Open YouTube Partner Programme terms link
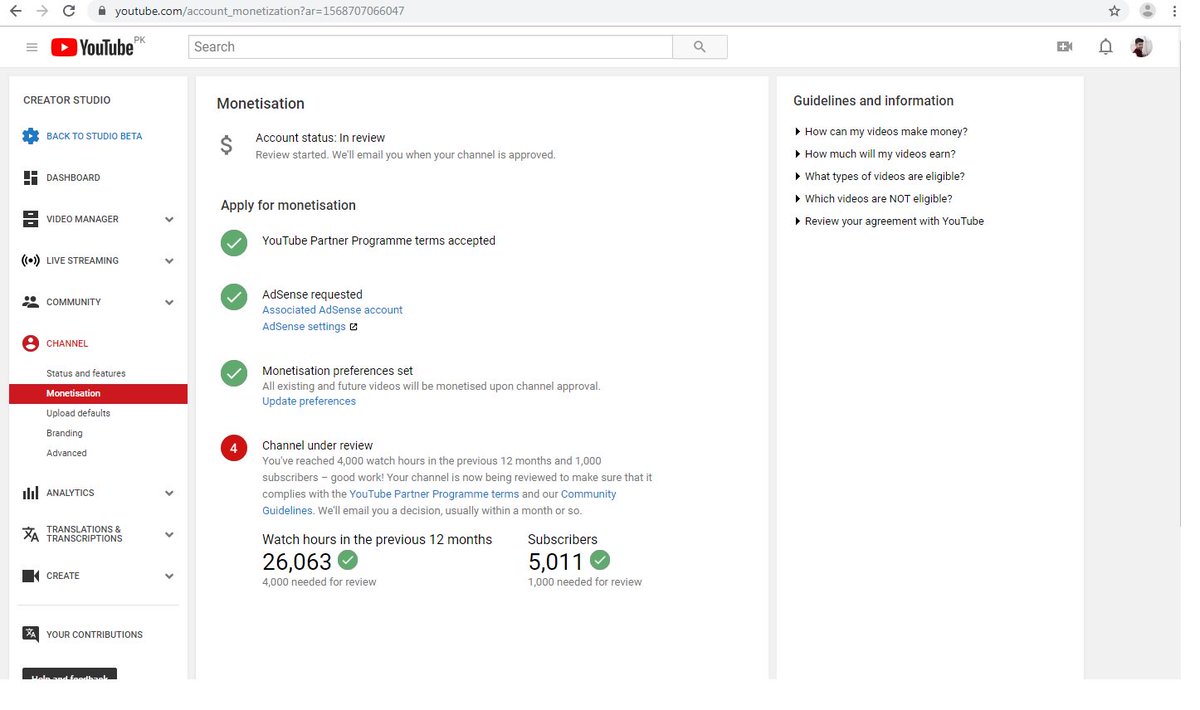 tap(434, 494)
